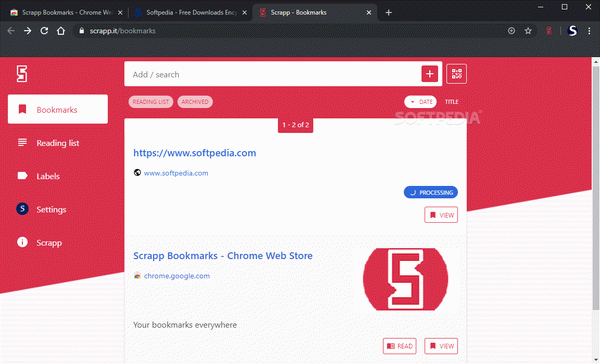The image size is (600, 364).
Task: Go back in browser history
Action: pos(11,31)
